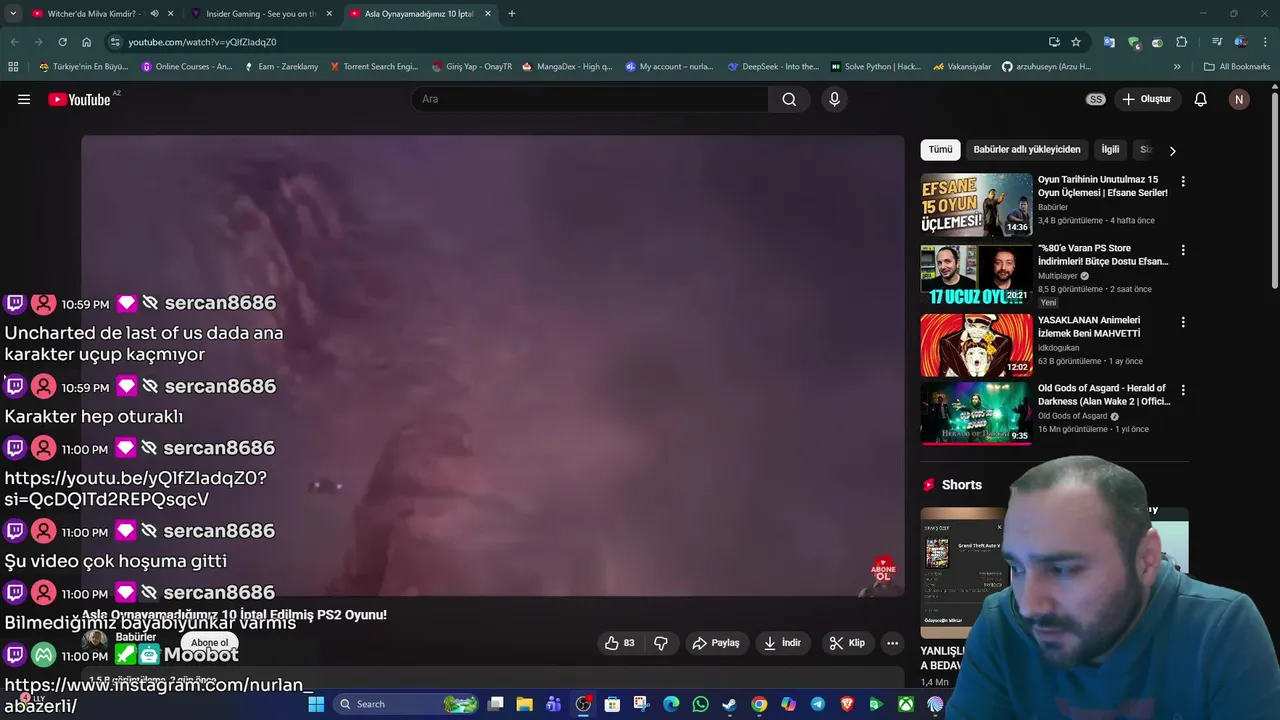This screenshot has width=1280, height=720.
Task: Open OBS Studio from taskbar
Action: [x=583, y=704]
